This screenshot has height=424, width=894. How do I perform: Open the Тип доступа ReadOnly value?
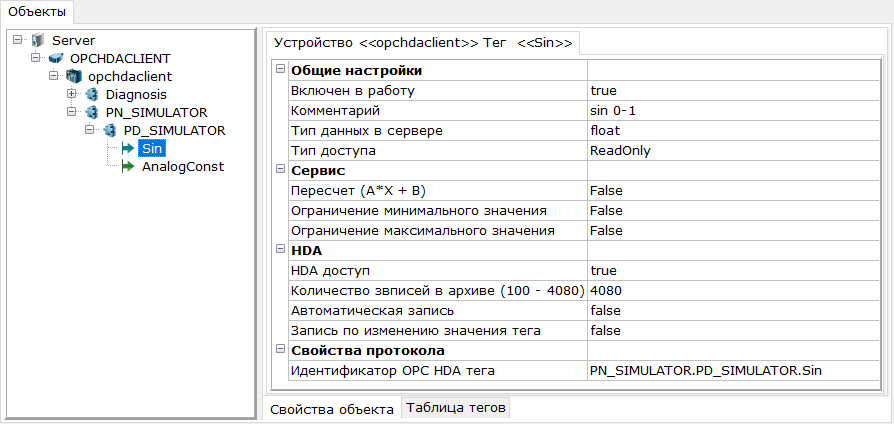point(733,150)
